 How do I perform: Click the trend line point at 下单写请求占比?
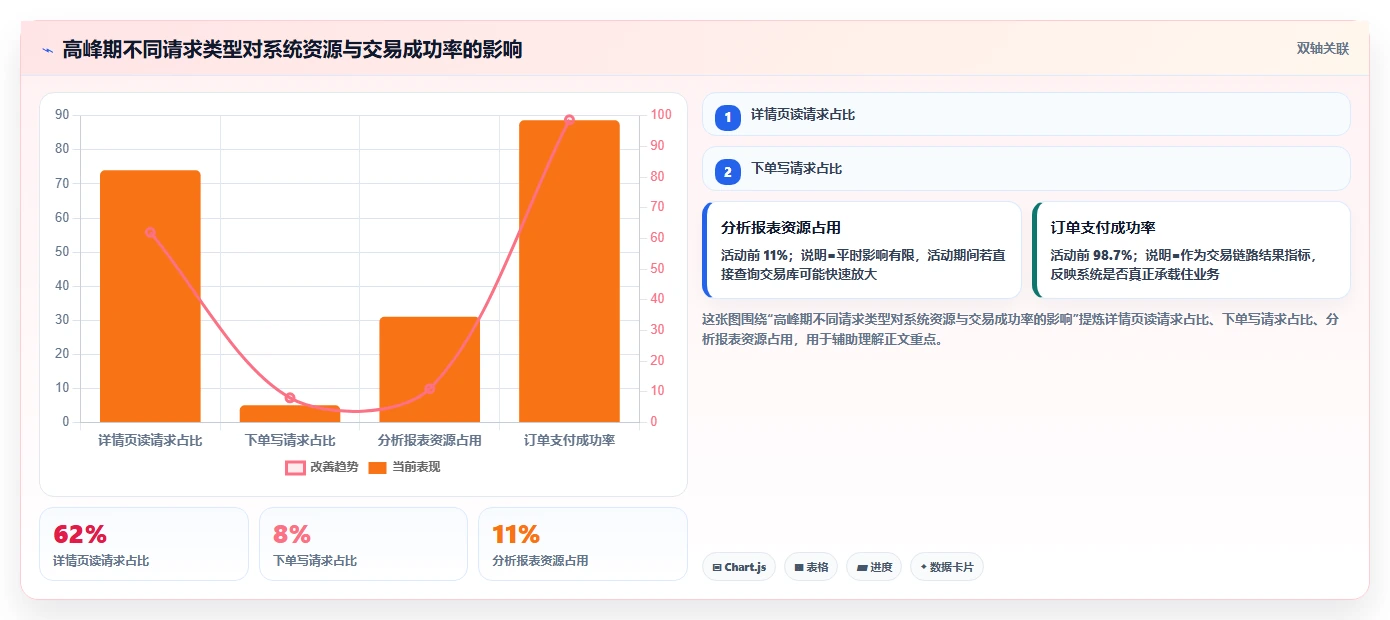coord(290,398)
